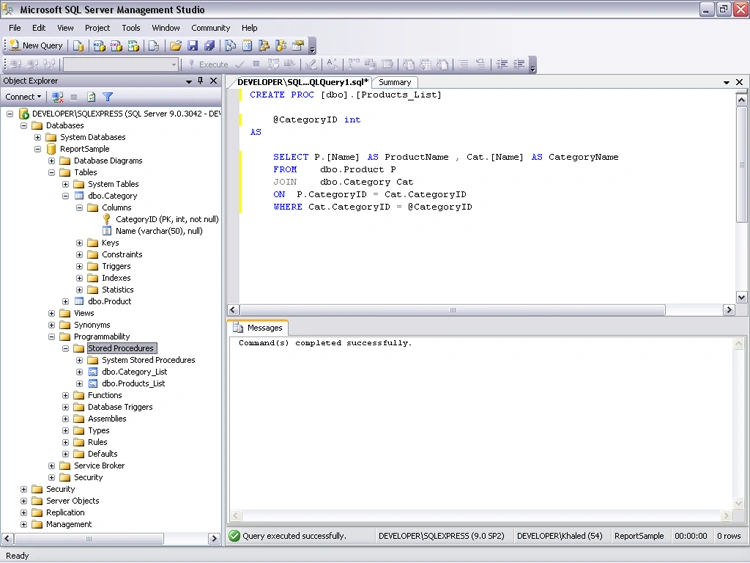Expand the Views folder node
Image resolution: width=750 pixels, height=563 pixels.
(51, 313)
